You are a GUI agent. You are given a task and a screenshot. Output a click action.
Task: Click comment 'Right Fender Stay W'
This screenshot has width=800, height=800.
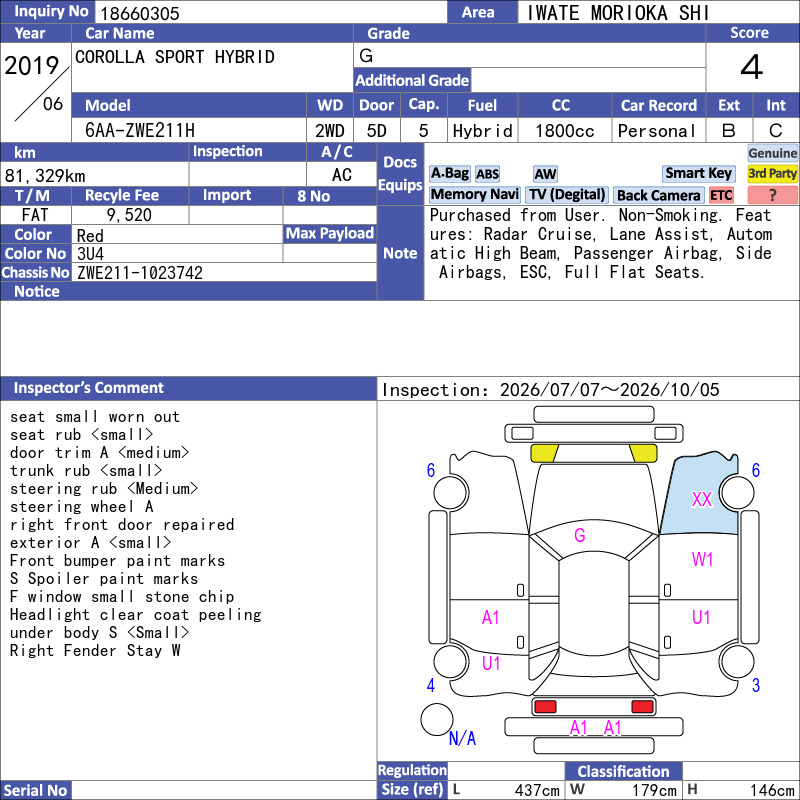point(95,651)
